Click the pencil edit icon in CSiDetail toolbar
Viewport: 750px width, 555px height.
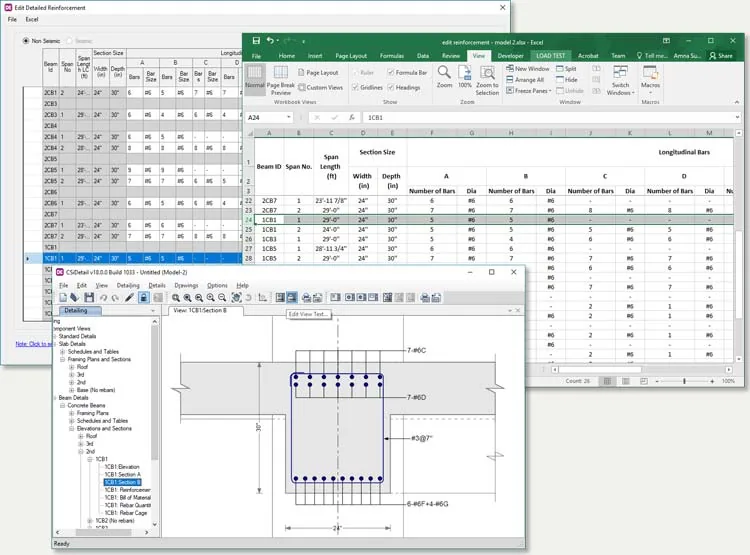(129, 298)
